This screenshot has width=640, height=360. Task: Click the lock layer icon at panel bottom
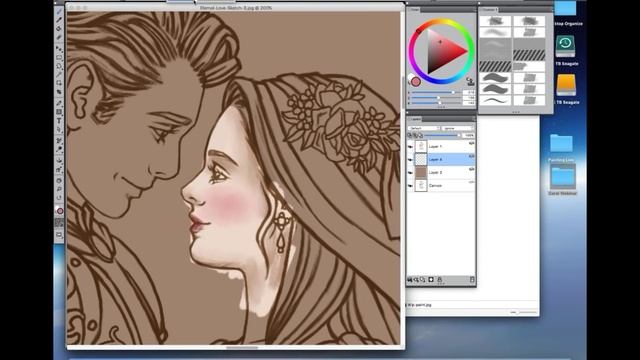[x=440, y=280]
